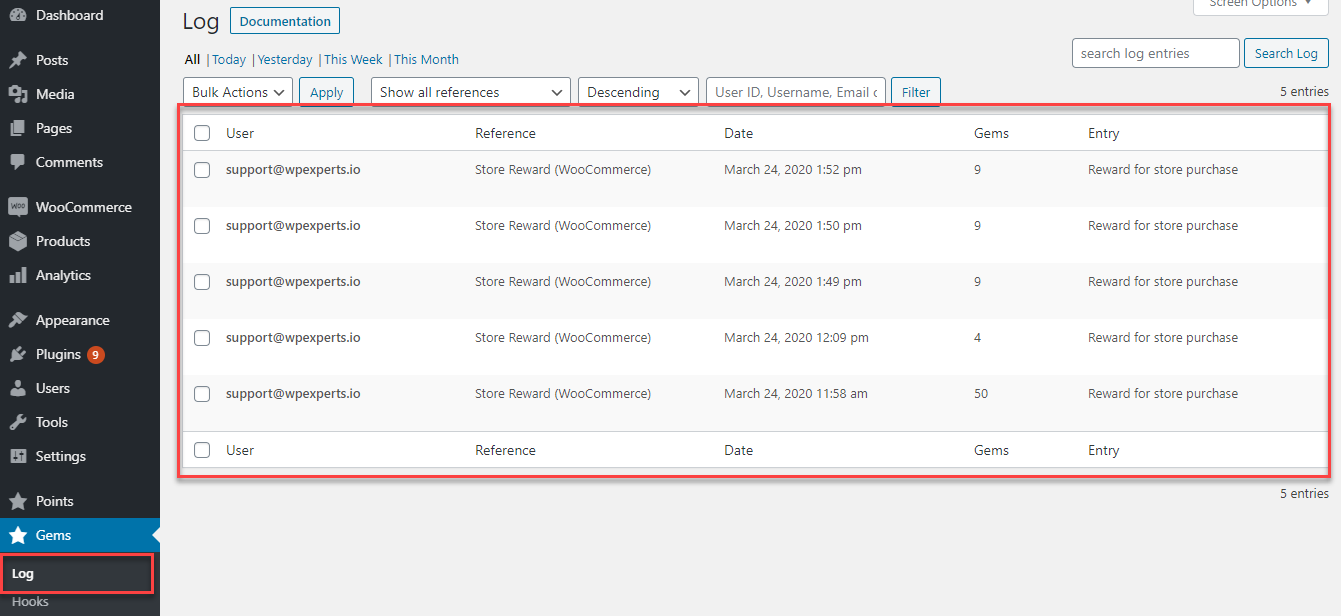Focus the search log entries field
The image size is (1341, 616).
click(1156, 53)
